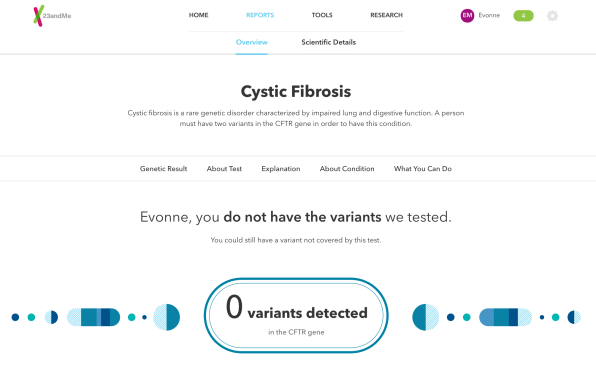Jump to About Condition section

347,169
